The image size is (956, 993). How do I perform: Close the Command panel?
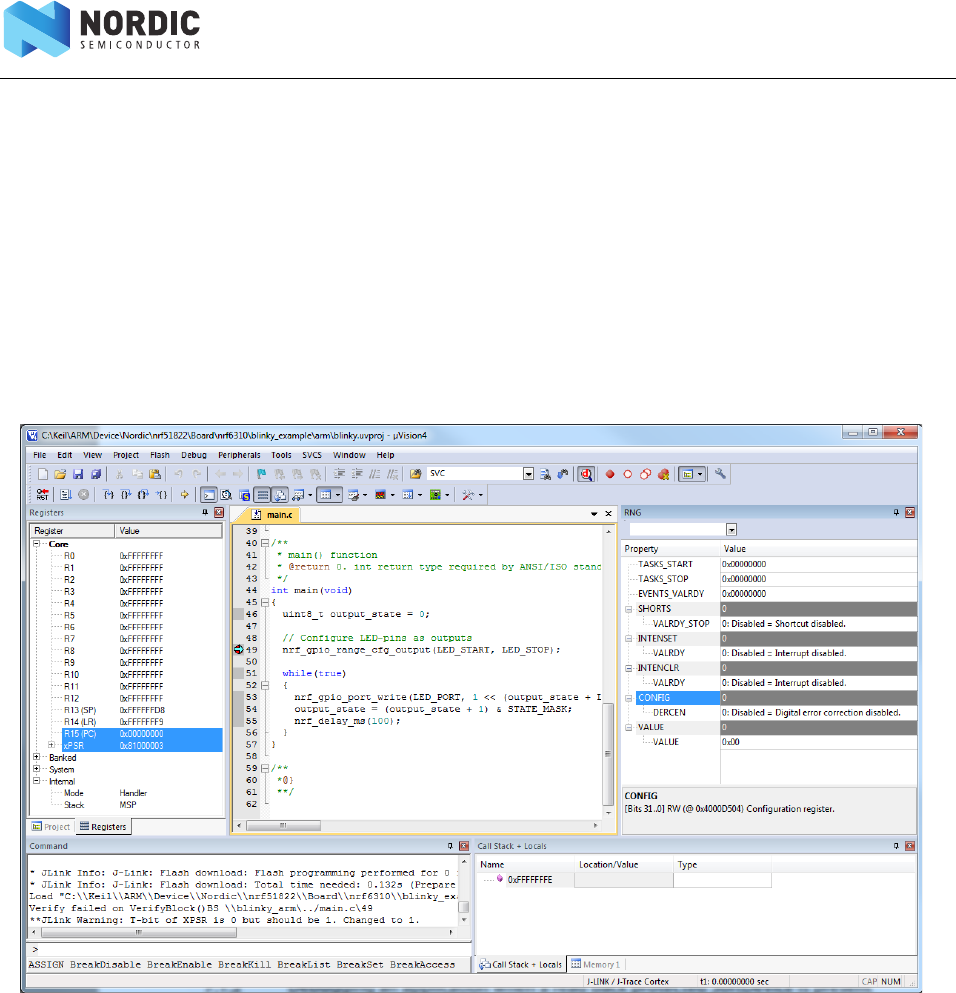[464, 846]
